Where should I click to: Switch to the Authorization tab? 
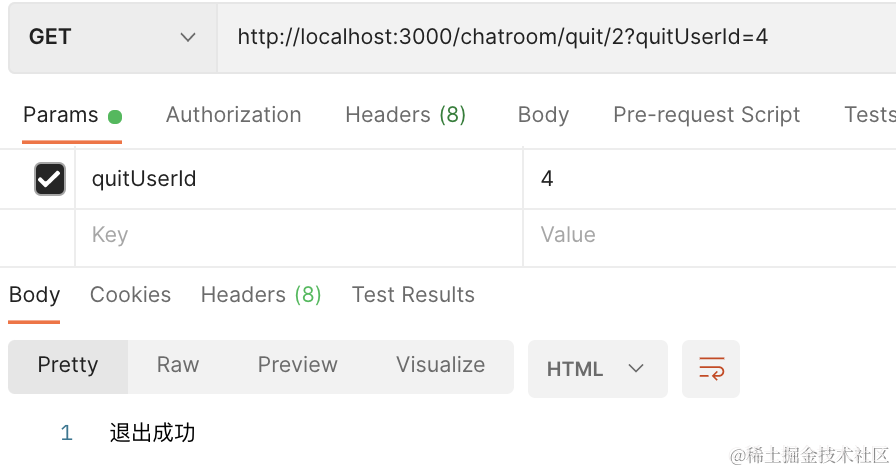coord(233,115)
